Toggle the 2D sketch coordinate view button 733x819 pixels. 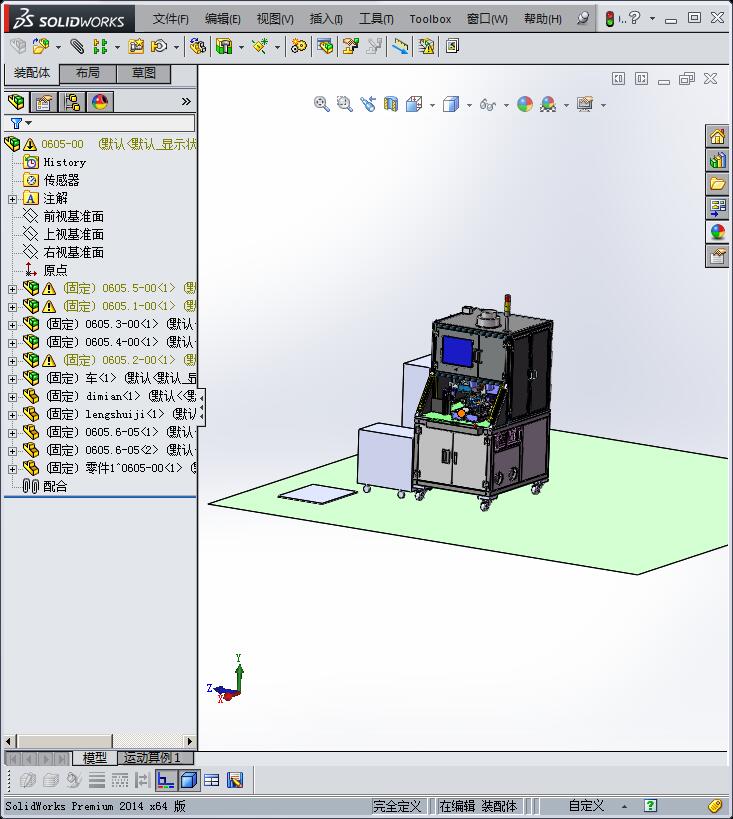(166, 781)
